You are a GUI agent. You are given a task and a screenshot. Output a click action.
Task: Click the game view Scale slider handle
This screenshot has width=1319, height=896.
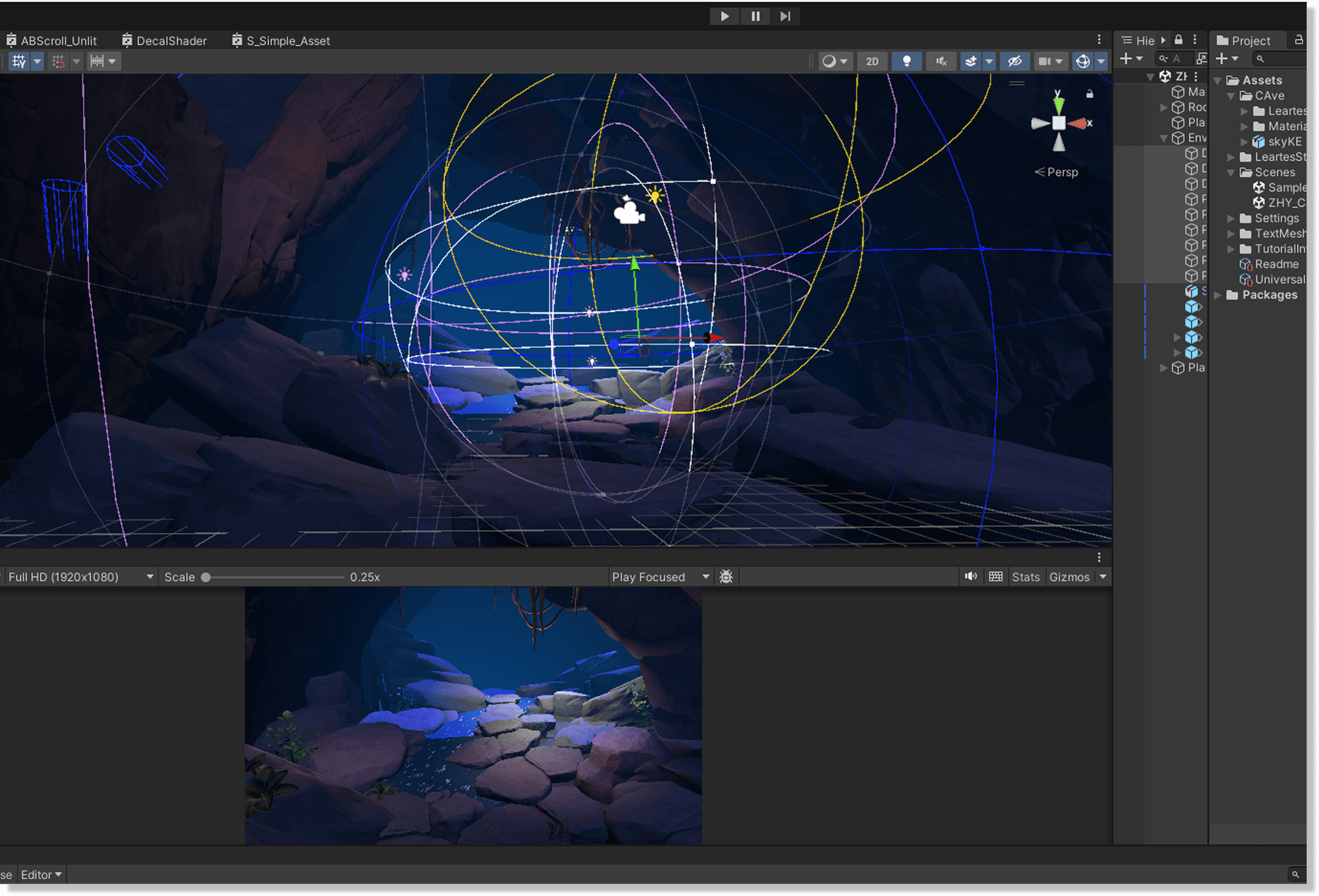coord(206,577)
